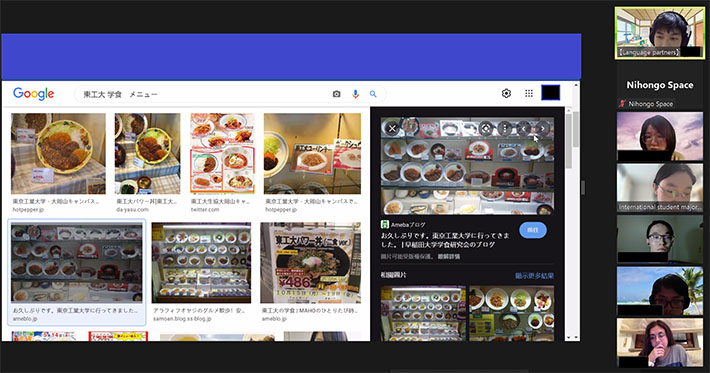Close the image preview panel

point(392,129)
